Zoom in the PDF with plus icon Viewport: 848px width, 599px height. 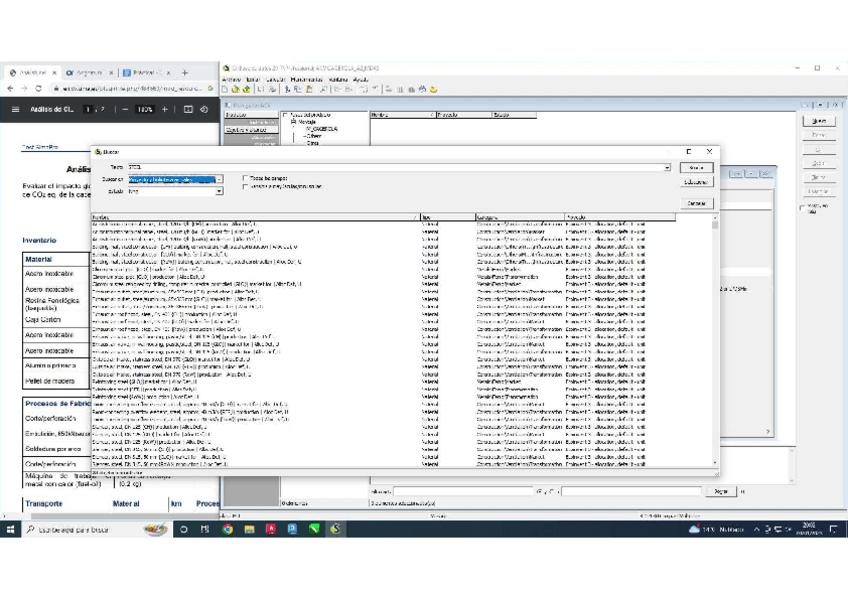(x=165, y=109)
